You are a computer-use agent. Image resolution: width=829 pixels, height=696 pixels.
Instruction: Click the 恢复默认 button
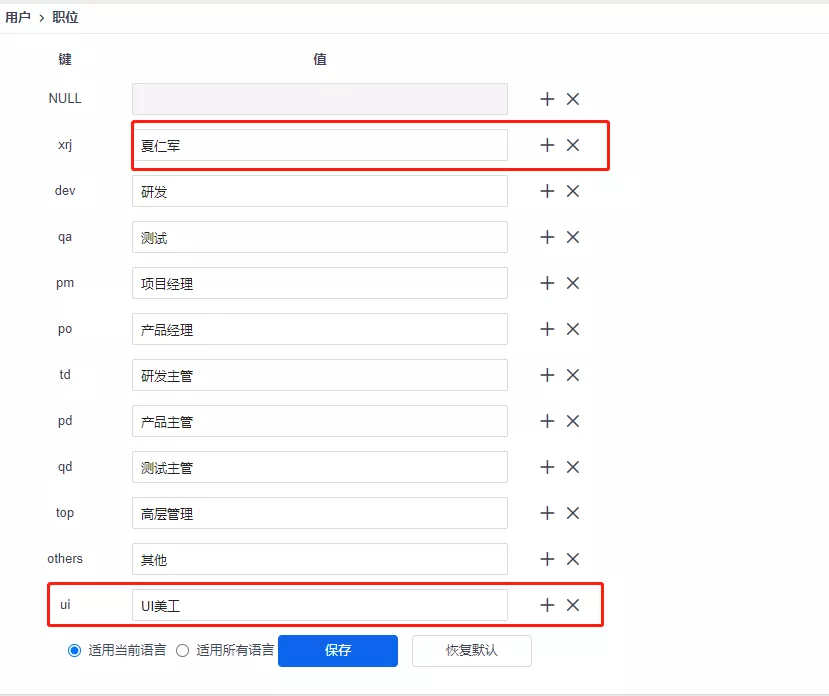point(472,651)
